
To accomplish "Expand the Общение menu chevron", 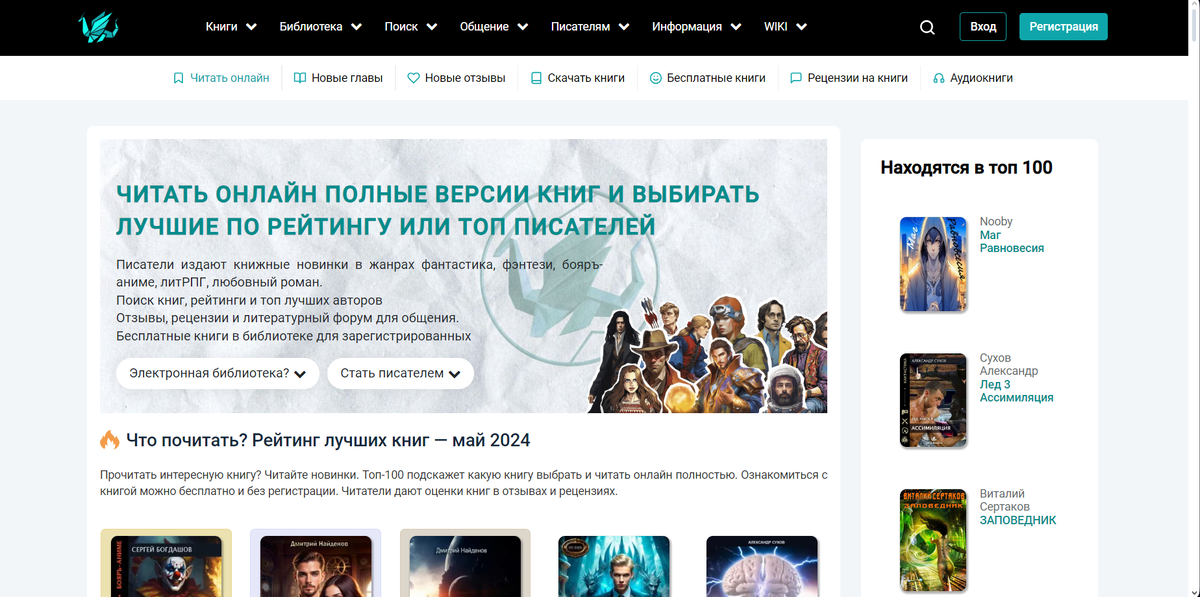I will (522, 27).
